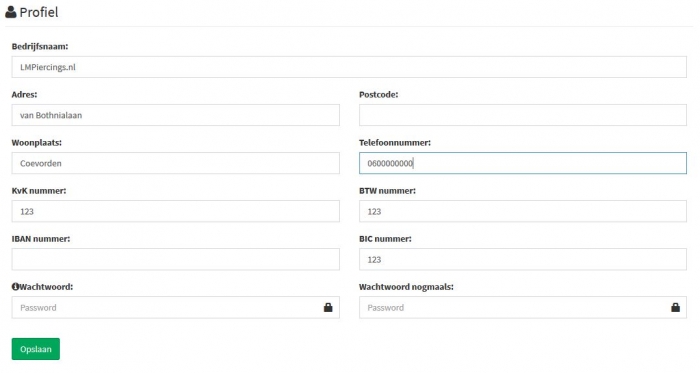Click the empty Postcode field

point(523,115)
